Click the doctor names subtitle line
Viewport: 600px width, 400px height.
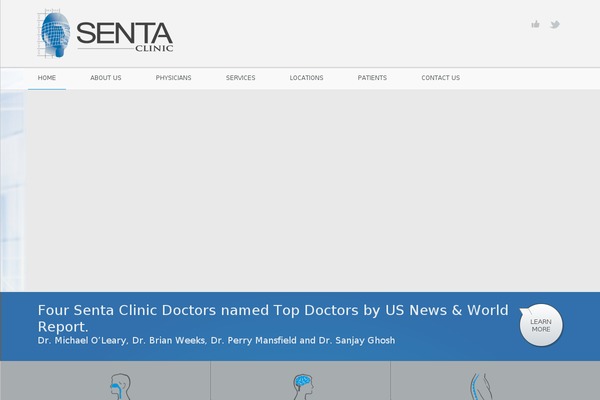point(216,340)
